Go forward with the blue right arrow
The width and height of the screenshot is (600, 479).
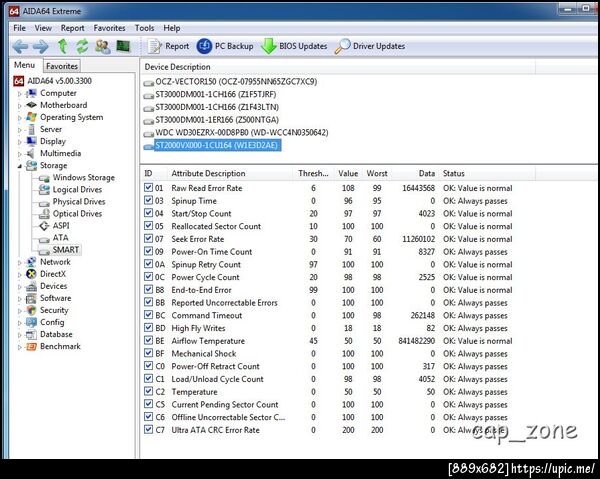pyautogui.click(x=40, y=47)
